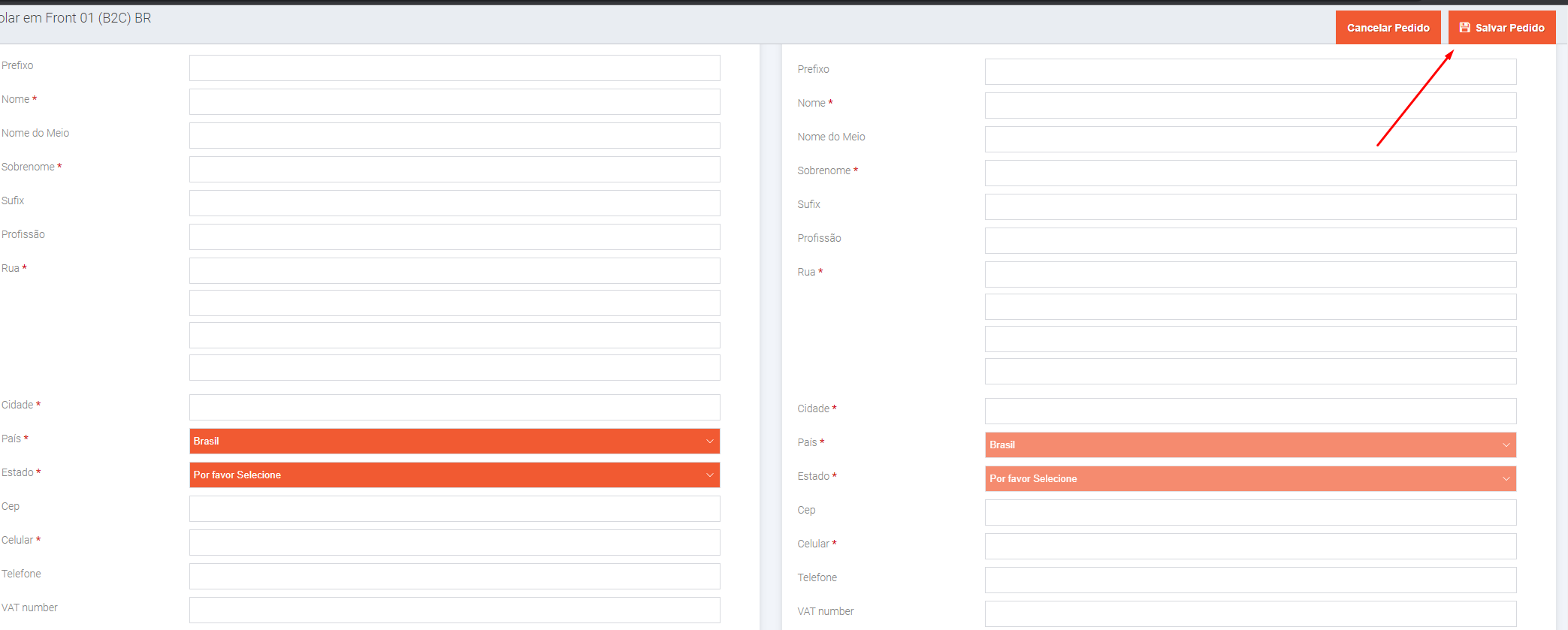Select the left Sufix input field
The image size is (1568, 630).
454,203
